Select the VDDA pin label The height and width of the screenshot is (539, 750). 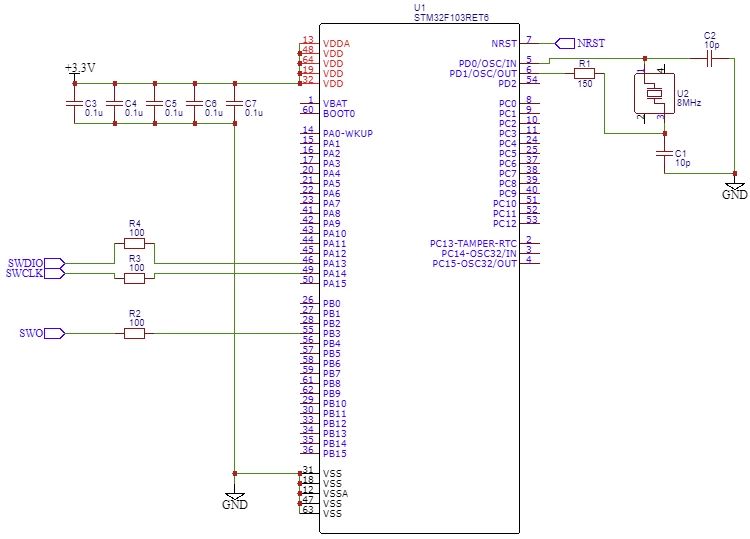pos(336,44)
